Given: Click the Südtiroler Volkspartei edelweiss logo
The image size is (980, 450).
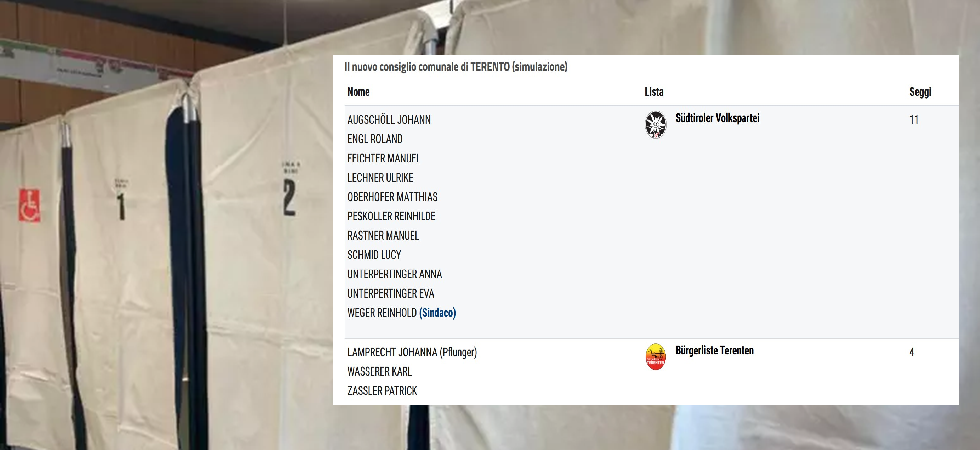Looking at the screenshot, I should tap(656, 125).
